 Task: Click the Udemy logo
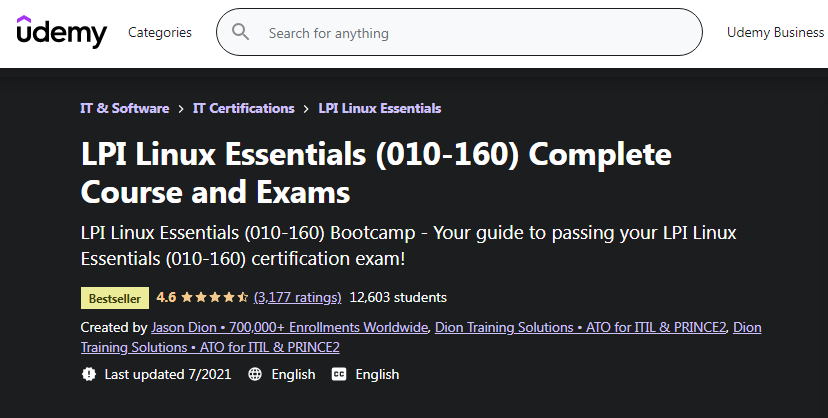click(62, 32)
